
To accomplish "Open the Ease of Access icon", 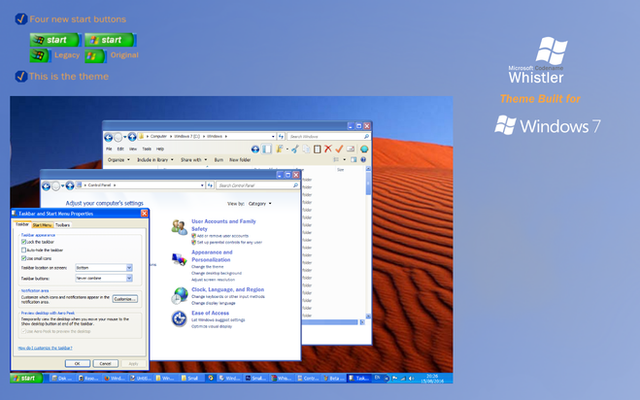I will click(179, 319).
